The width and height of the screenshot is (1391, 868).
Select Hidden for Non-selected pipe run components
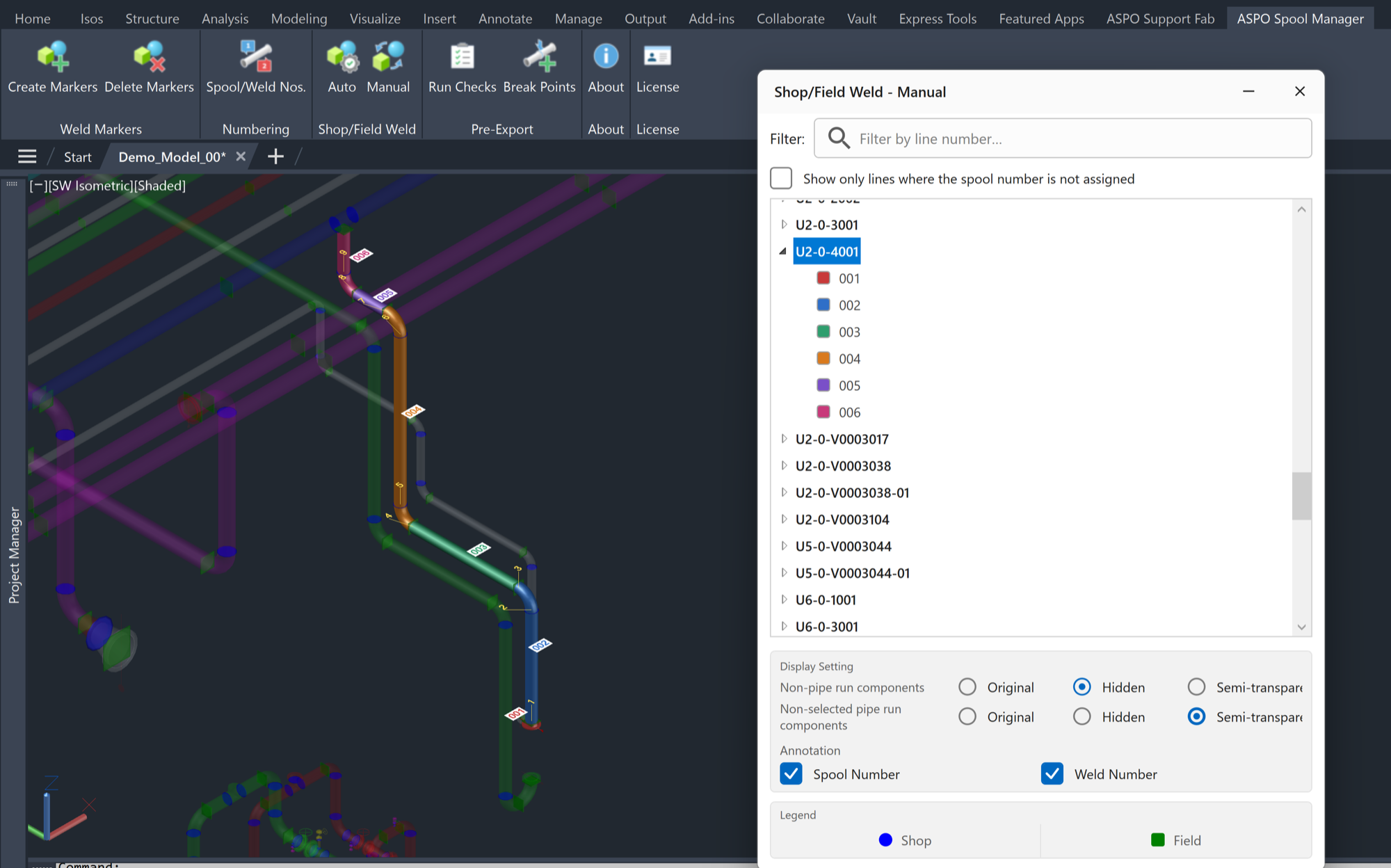pos(1082,716)
